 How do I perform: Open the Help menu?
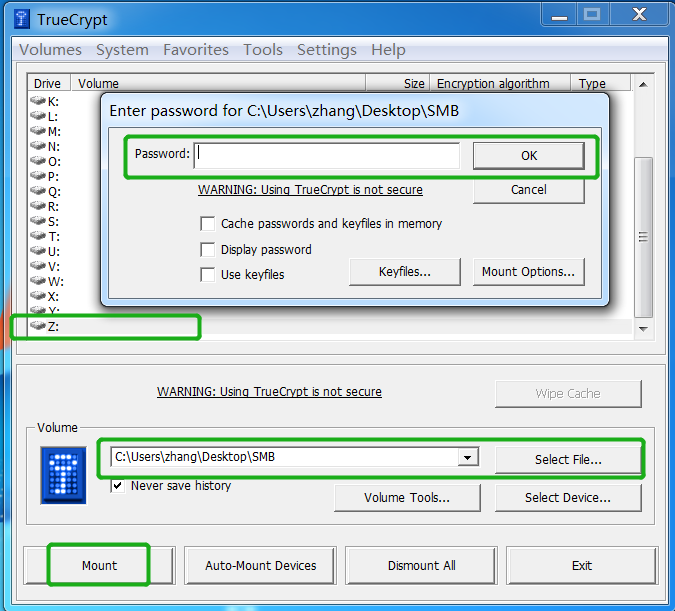click(388, 50)
